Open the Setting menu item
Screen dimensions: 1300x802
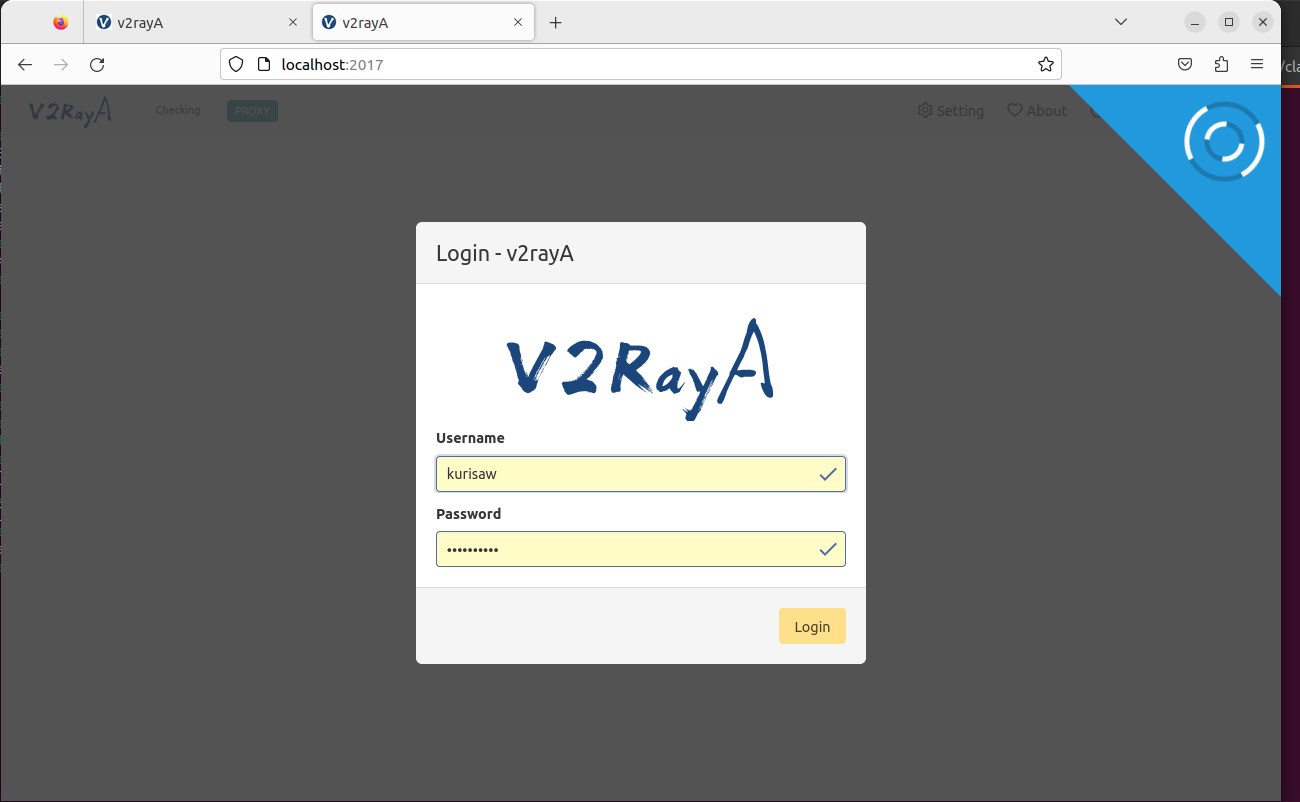tap(951, 111)
